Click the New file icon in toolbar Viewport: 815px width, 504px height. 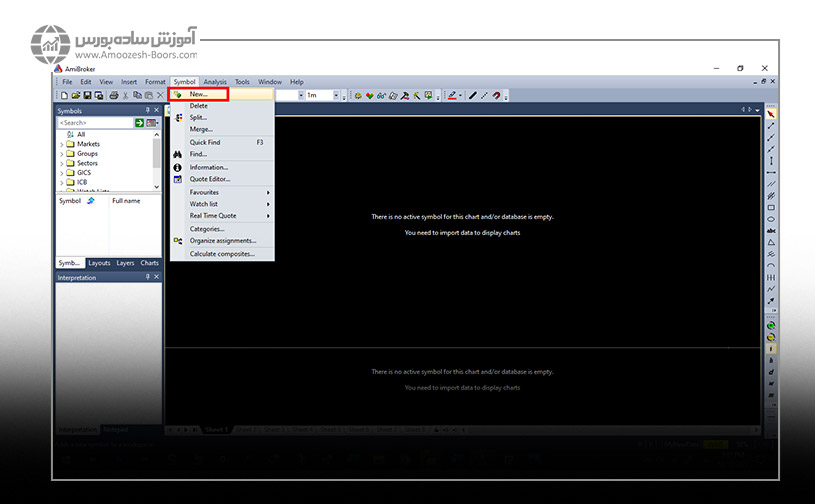coord(64,95)
